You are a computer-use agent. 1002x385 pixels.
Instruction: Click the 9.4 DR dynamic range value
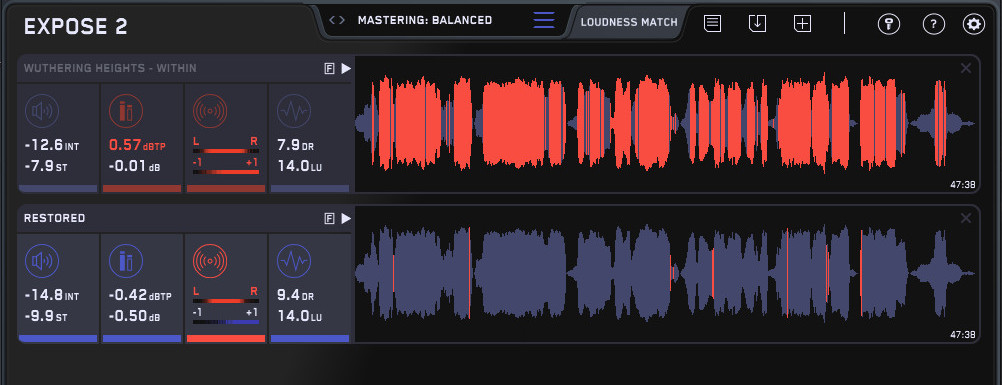coord(296,296)
